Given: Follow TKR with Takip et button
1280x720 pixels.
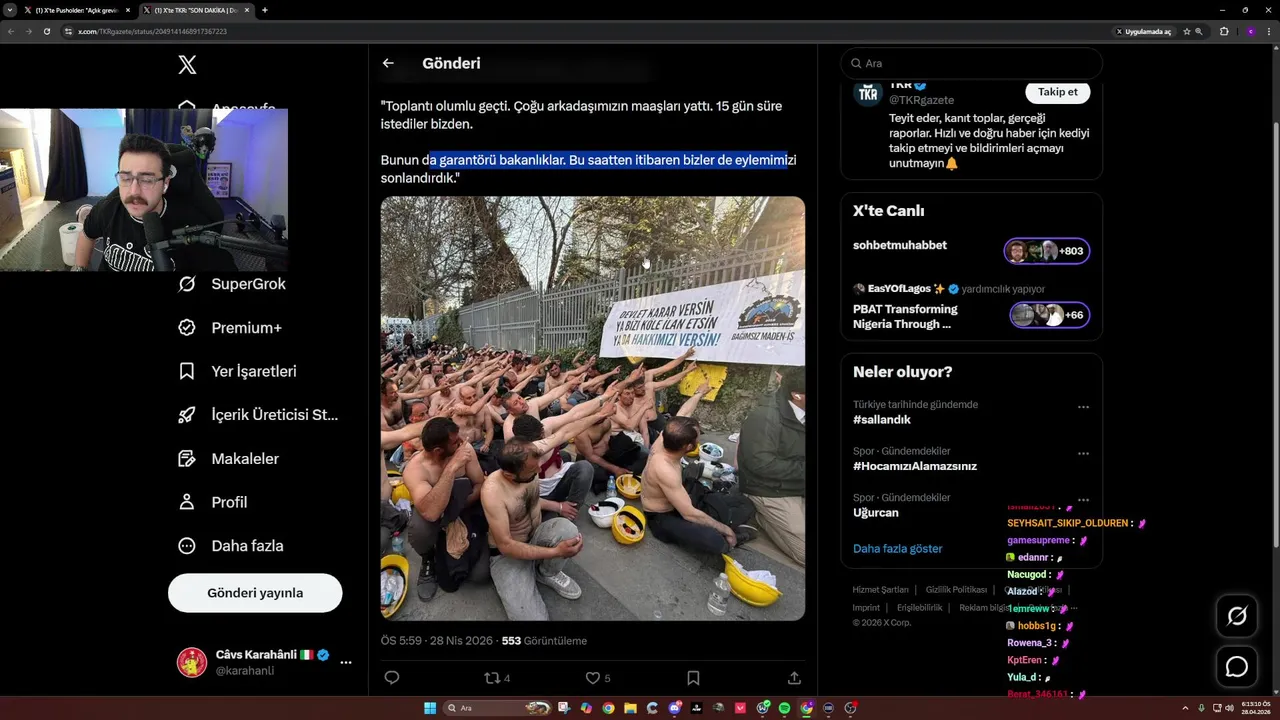Looking at the screenshot, I should point(1057,92).
